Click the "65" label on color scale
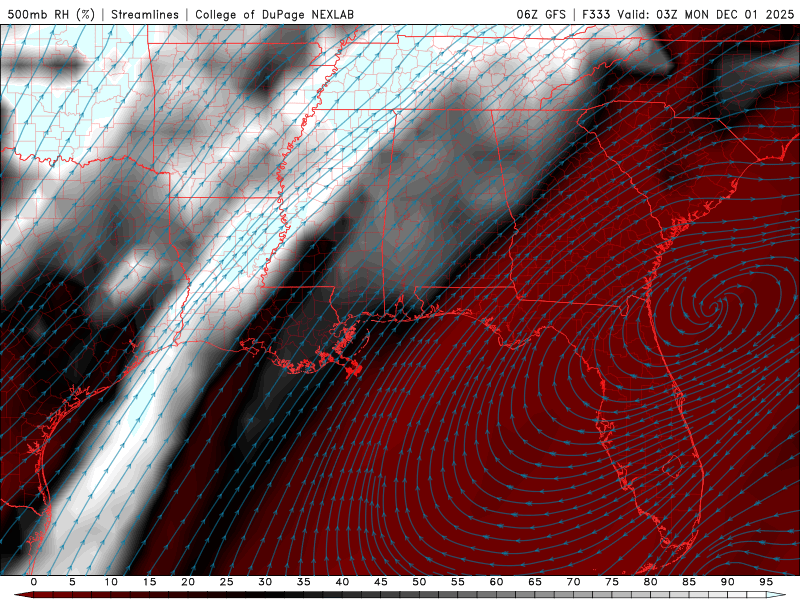This screenshot has width=800, height=600. (535, 582)
